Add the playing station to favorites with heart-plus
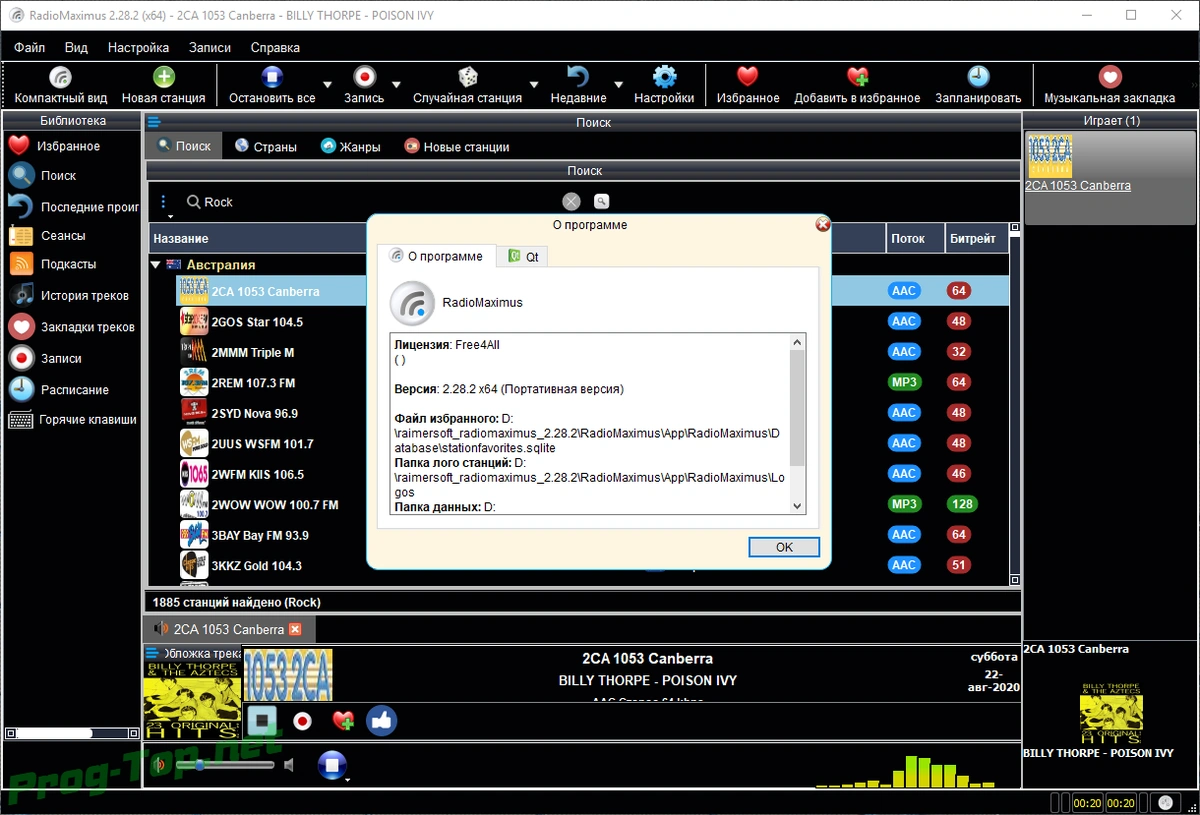 [x=342, y=720]
